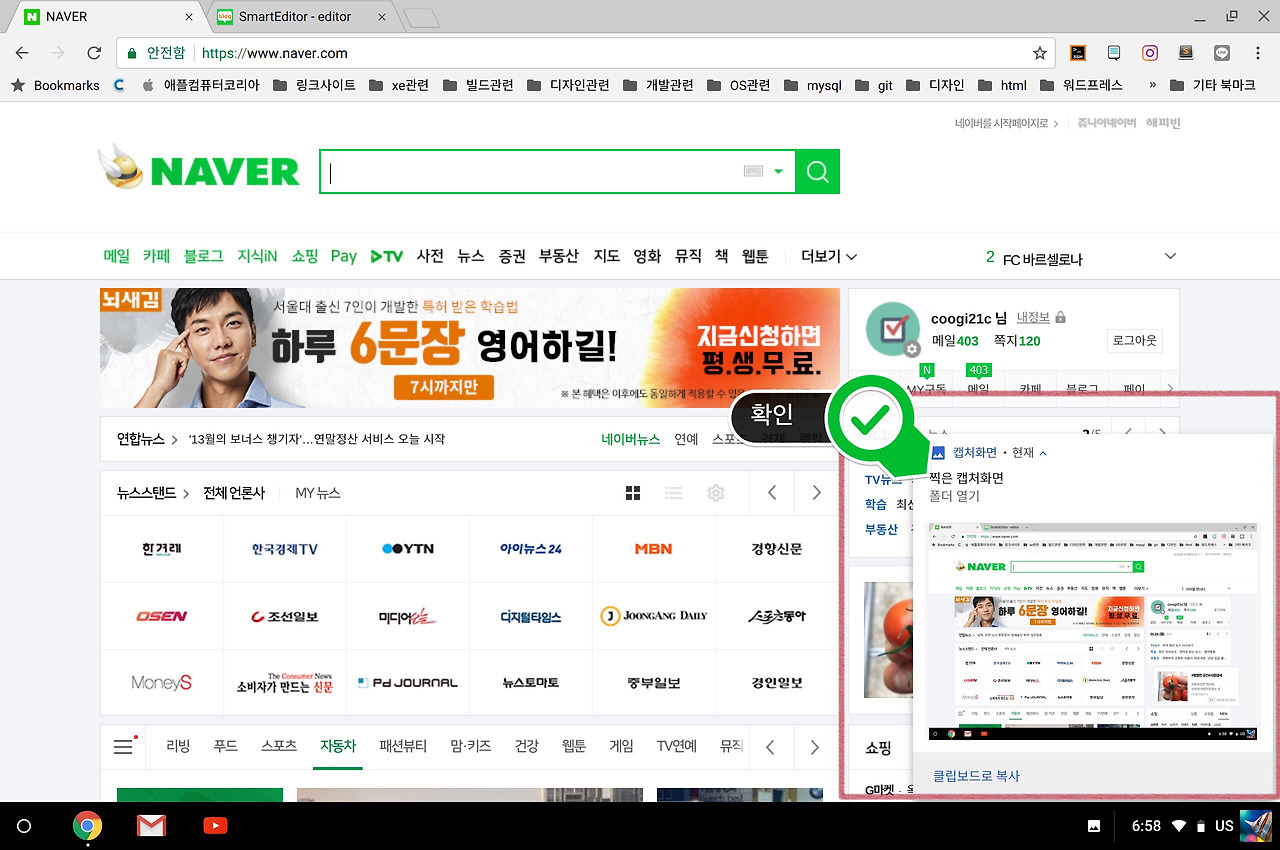Click the settings gear on coogi21c profile avatar

tap(913, 349)
